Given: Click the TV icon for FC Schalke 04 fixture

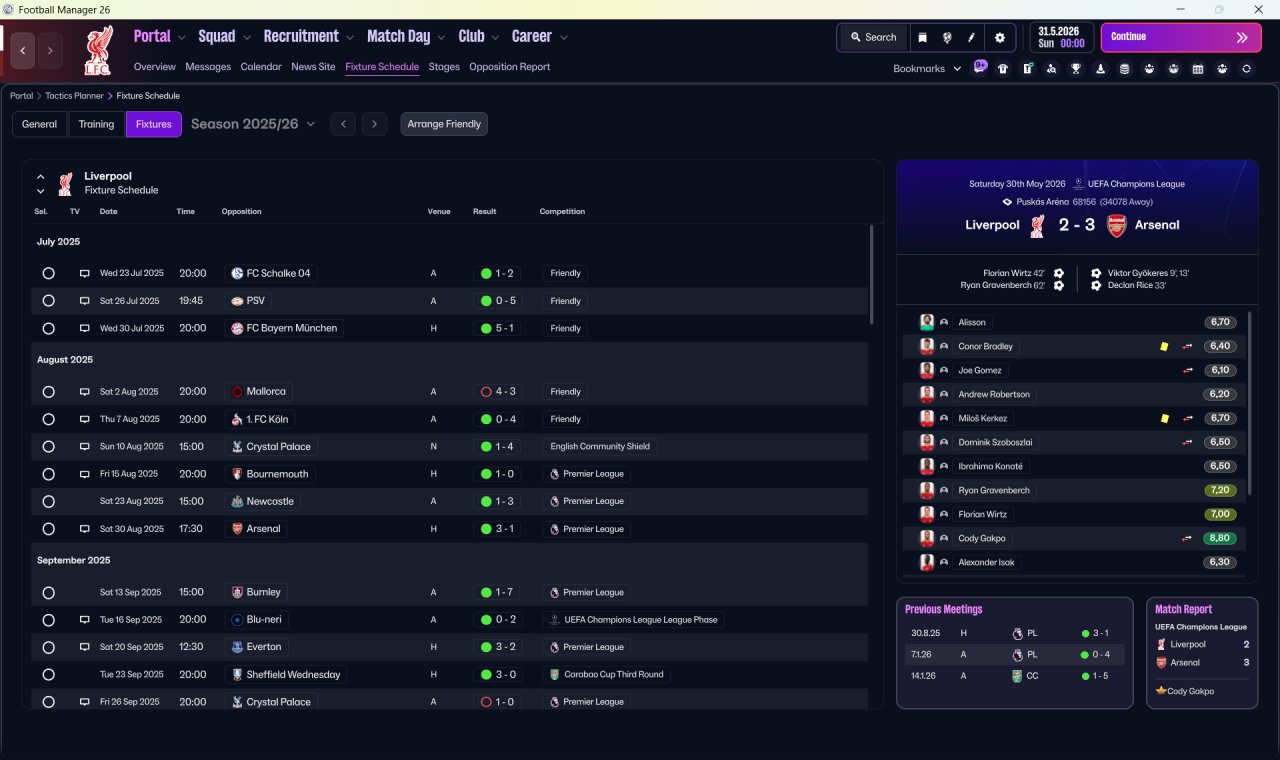Looking at the screenshot, I should click(x=85, y=273).
